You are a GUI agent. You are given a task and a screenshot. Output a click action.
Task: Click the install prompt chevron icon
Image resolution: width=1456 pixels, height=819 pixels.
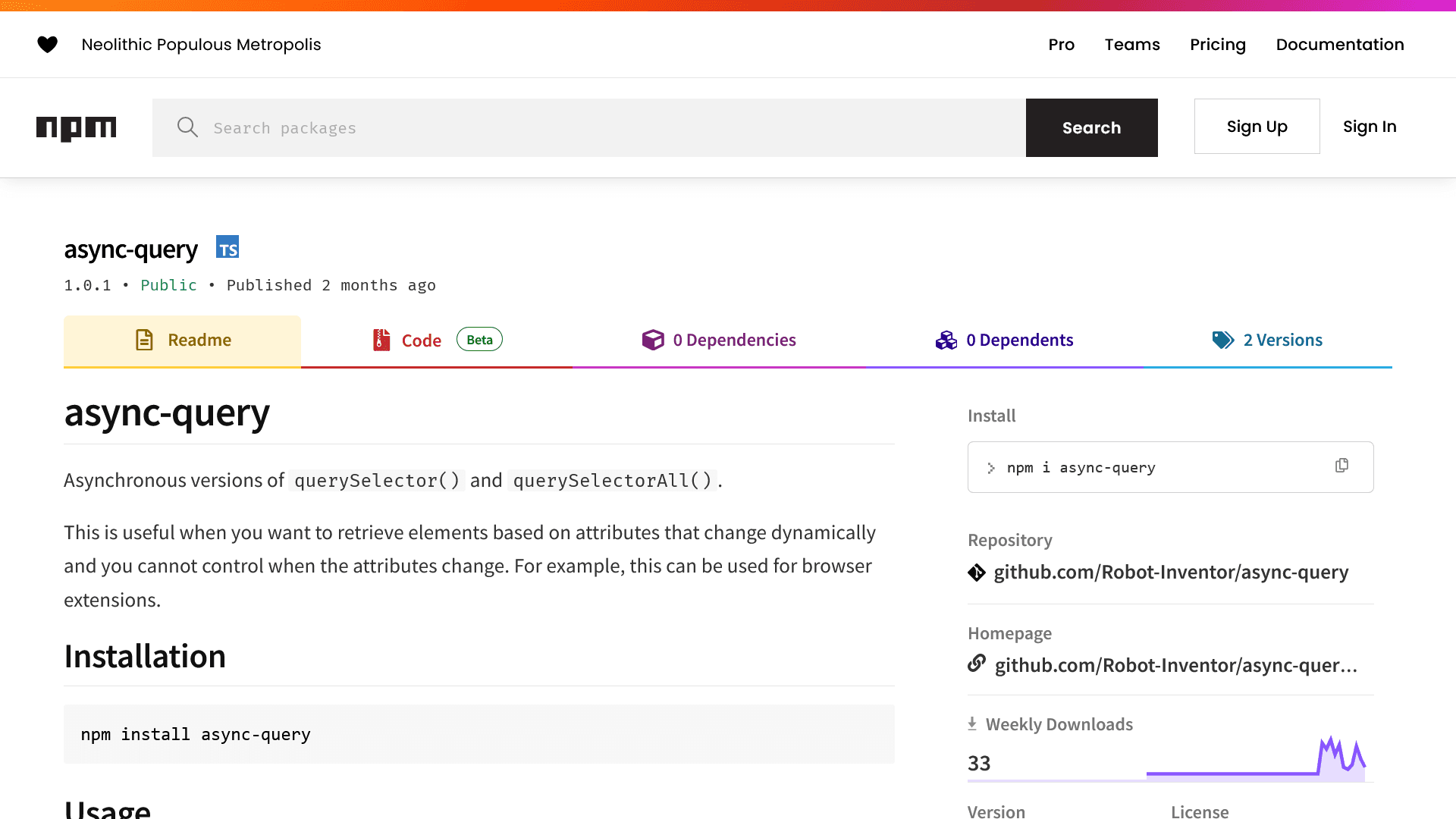click(991, 468)
